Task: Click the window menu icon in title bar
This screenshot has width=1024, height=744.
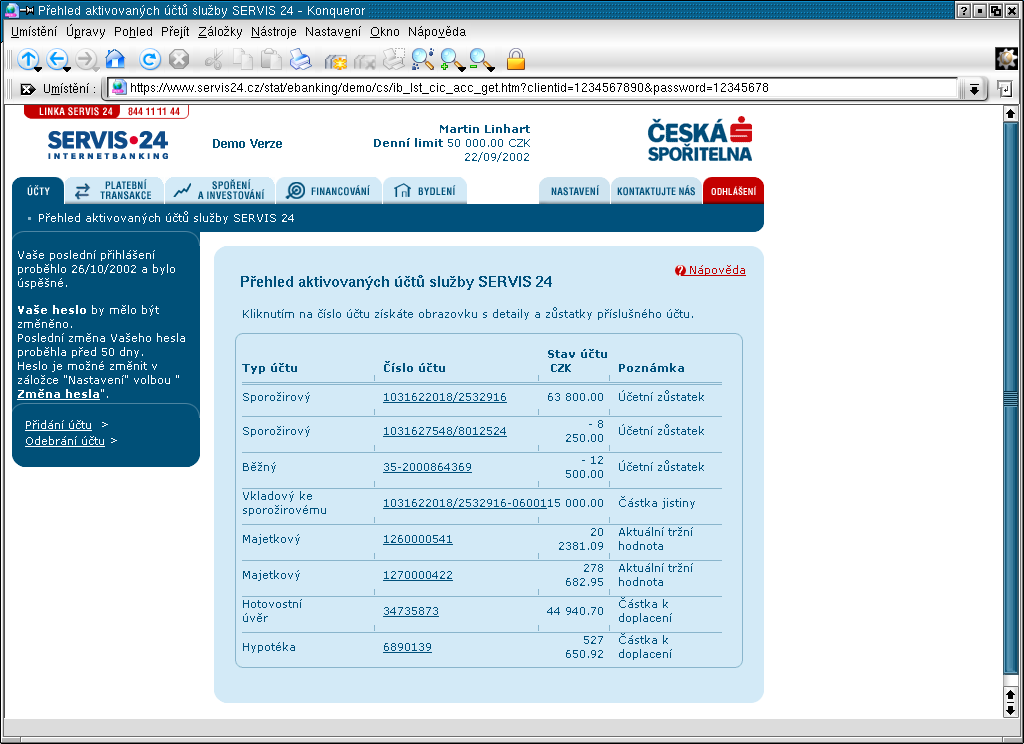Action: 12,10
